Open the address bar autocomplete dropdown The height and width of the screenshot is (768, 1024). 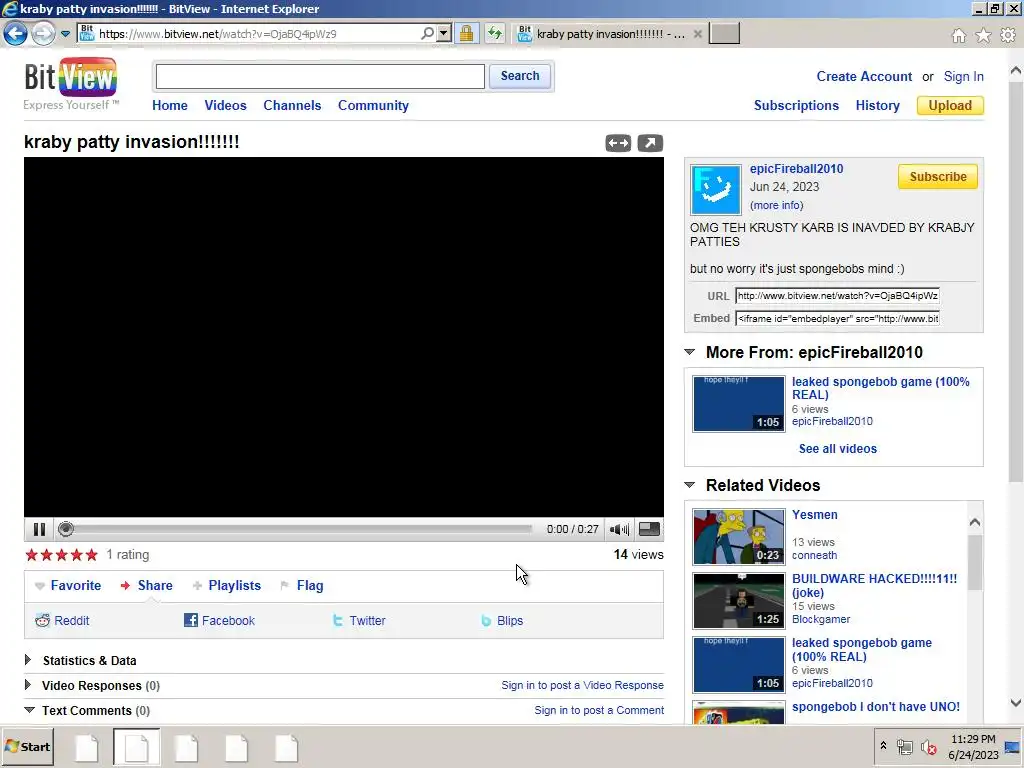pyautogui.click(x=444, y=33)
